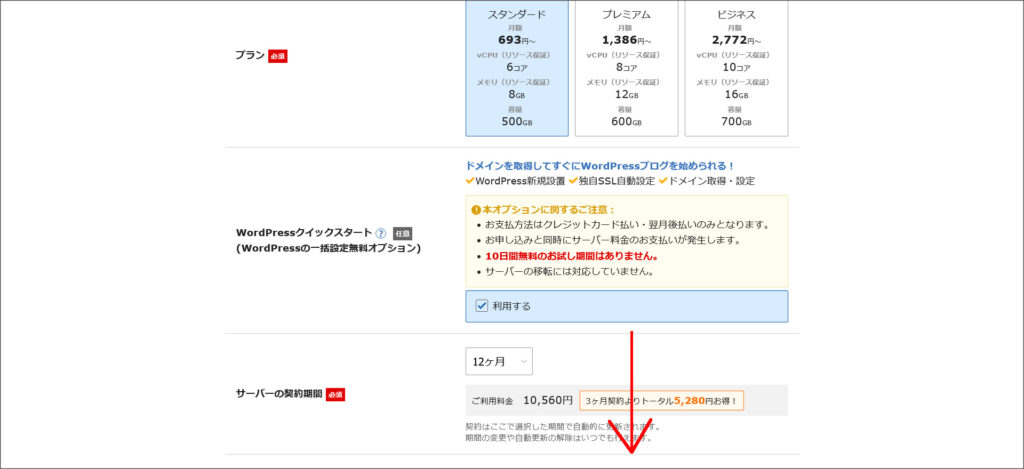
Task: Open the 12ヶ月 contract period dropdown
Action: (499, 361)
